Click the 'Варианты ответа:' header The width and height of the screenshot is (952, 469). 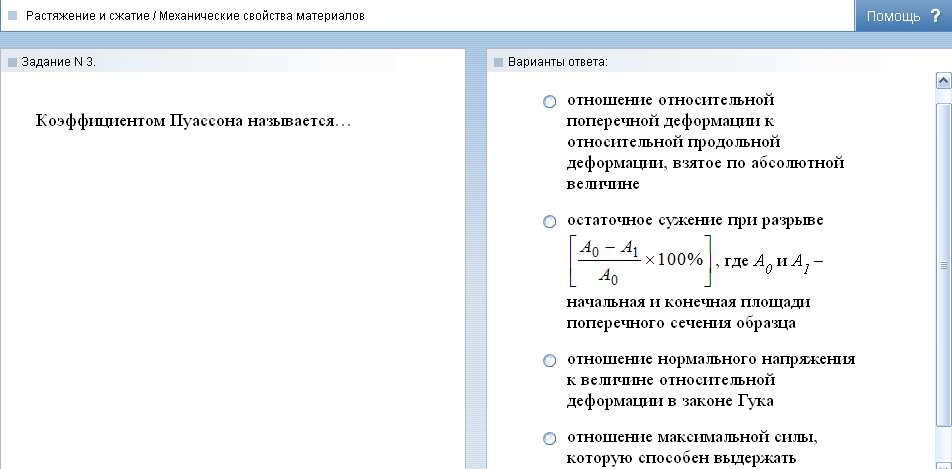pyautogui.click(x=557, y=62)
